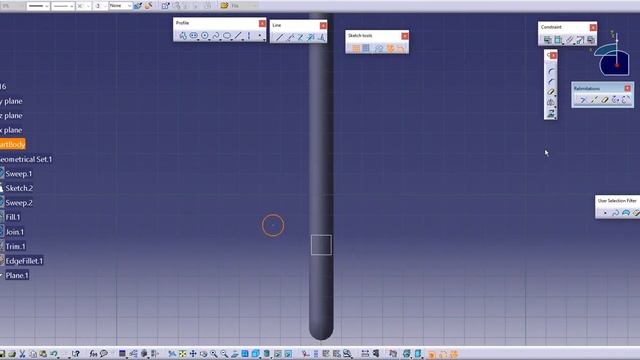Select Break tool in Relimitations toolbar
Viewport: 640px width, 360px height.
(x=594, y=100)
